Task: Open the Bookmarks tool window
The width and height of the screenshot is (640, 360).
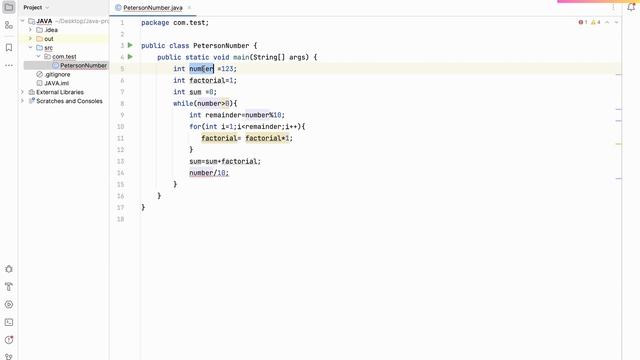Action: pos(9,48)
